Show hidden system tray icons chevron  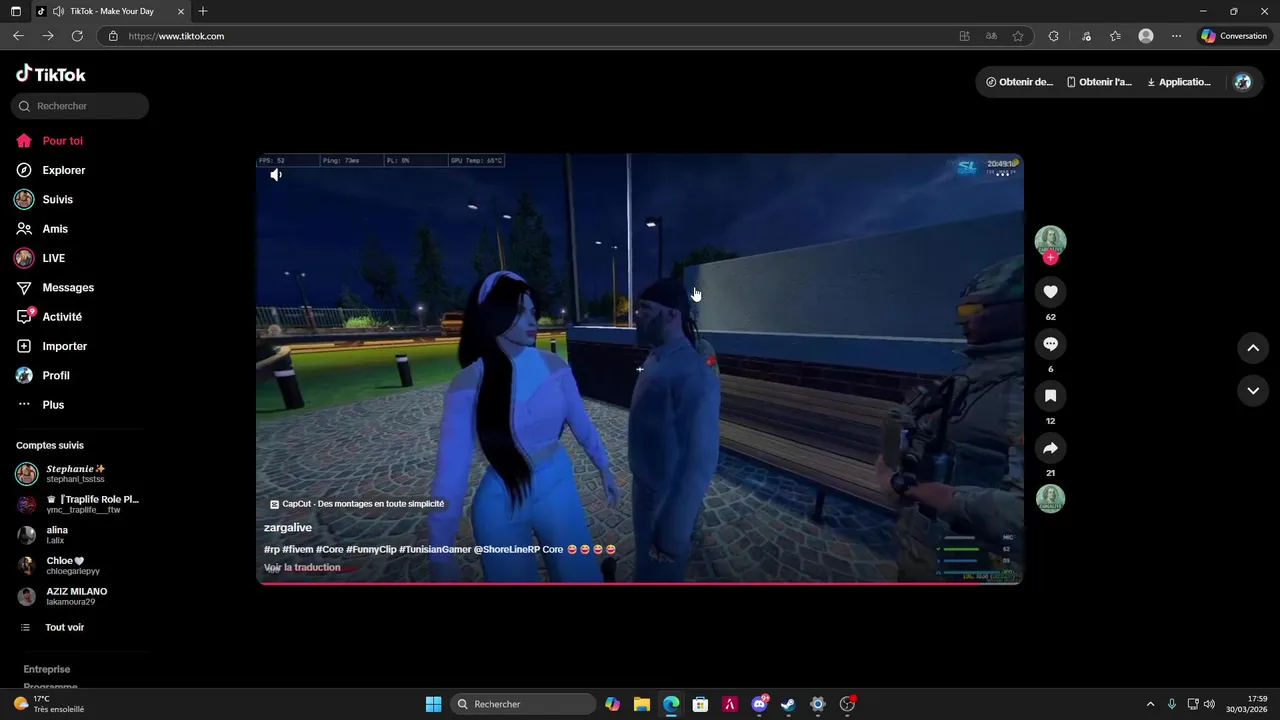[x=1150, y=704]
